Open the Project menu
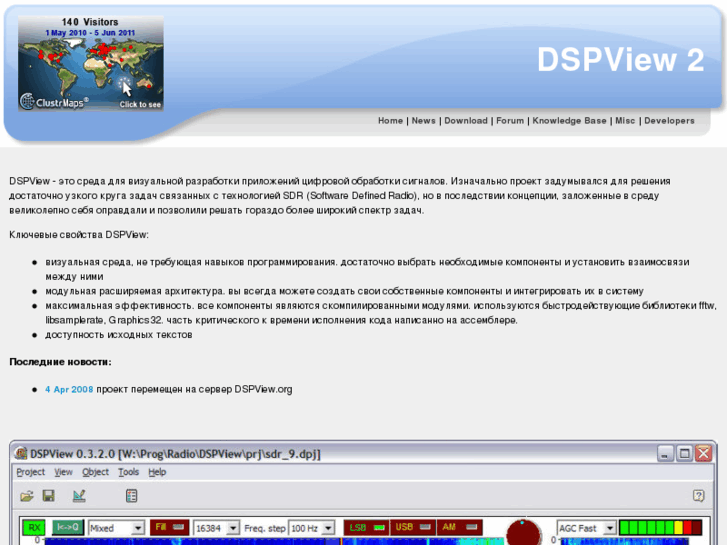The image size is (727, 545). 31,472
